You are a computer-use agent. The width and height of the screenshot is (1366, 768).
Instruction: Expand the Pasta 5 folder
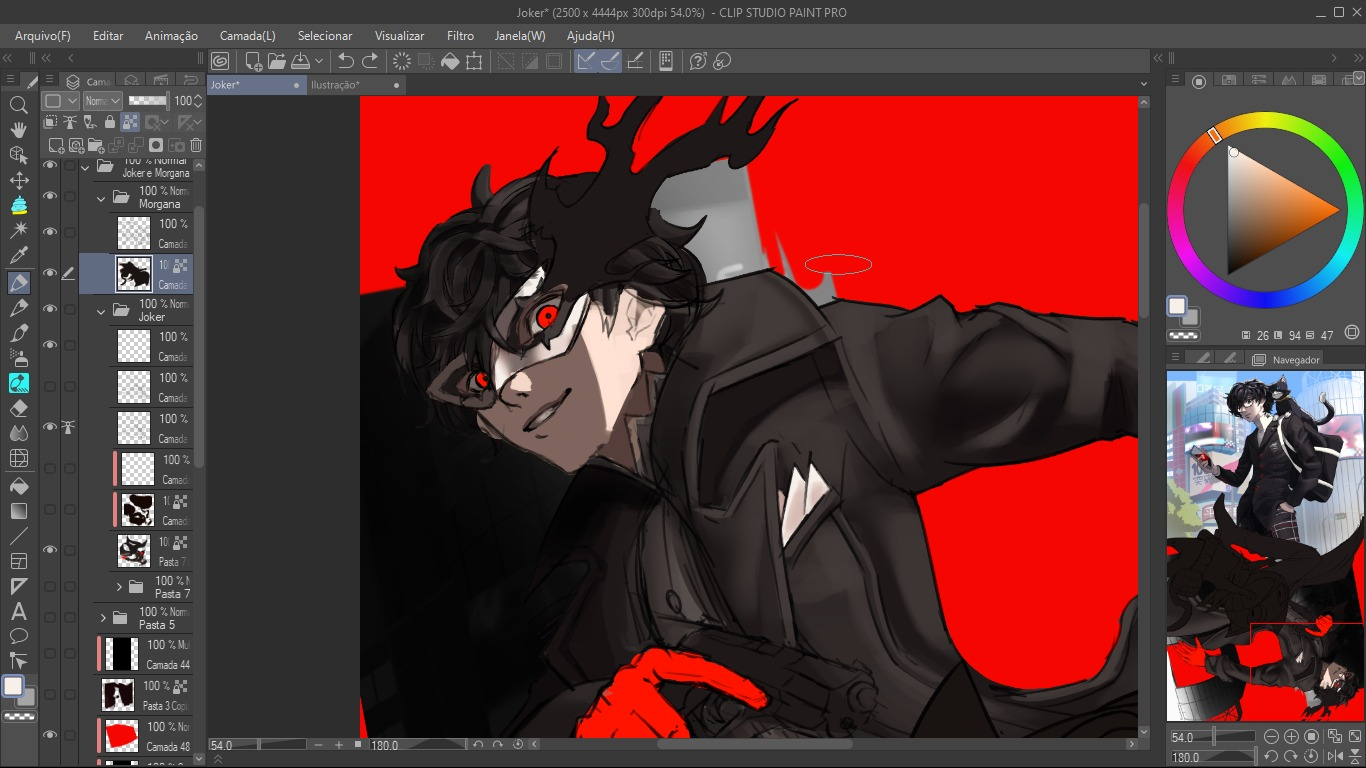[x=102, y=618]
